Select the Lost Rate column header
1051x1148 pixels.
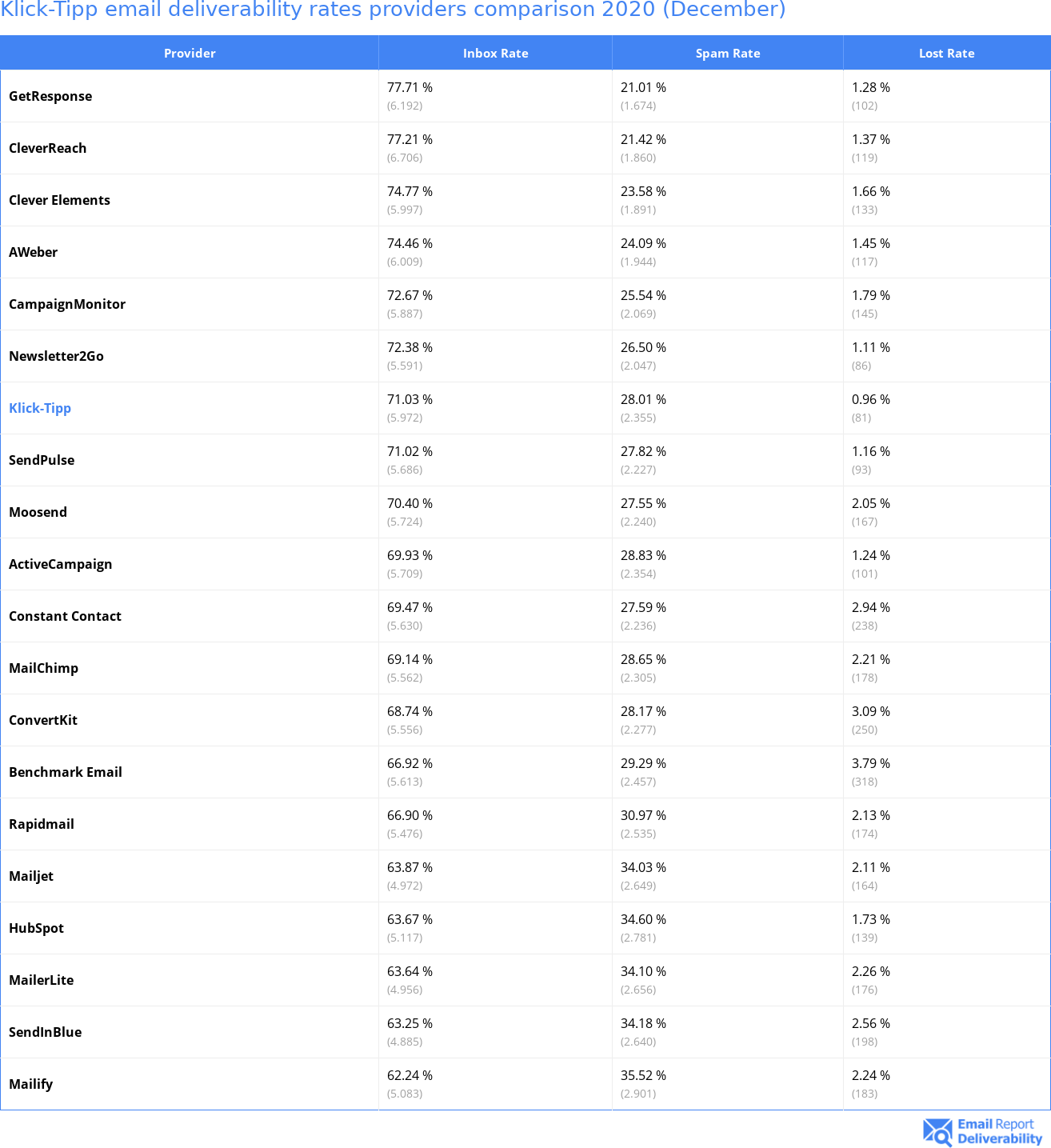click(946, 54)
